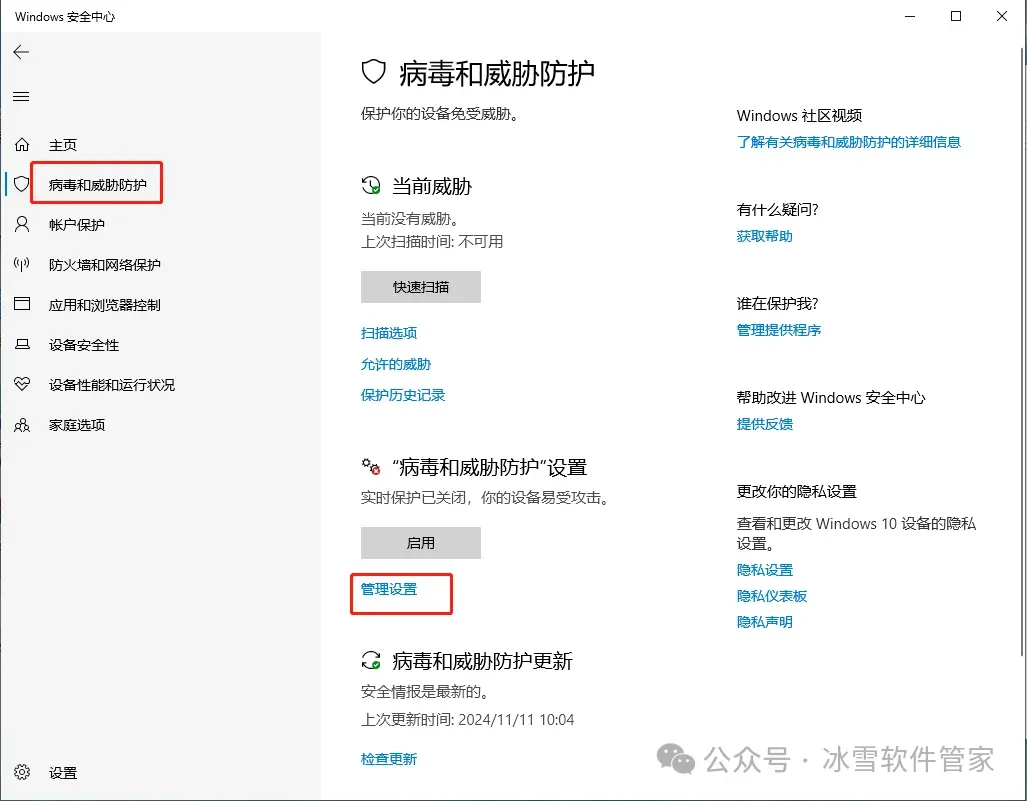
Task: Click the signal icon for 防火墙和网络保护
Action: click(x=22, y=265)
